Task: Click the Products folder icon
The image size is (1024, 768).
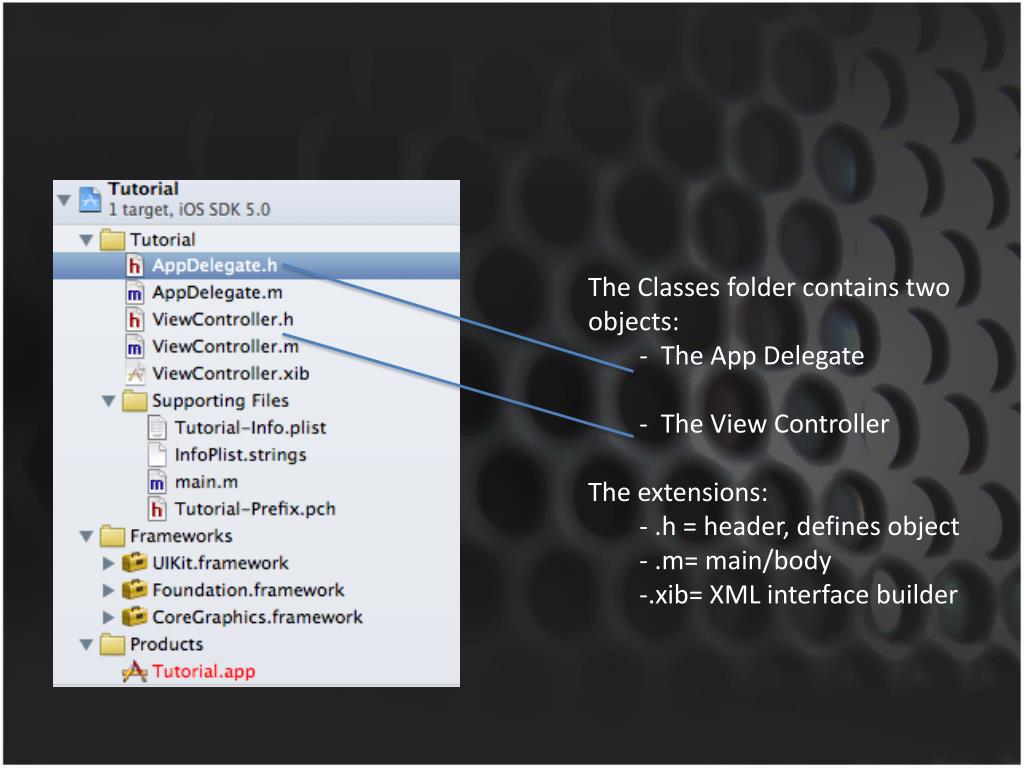Action: coord(112,645)
